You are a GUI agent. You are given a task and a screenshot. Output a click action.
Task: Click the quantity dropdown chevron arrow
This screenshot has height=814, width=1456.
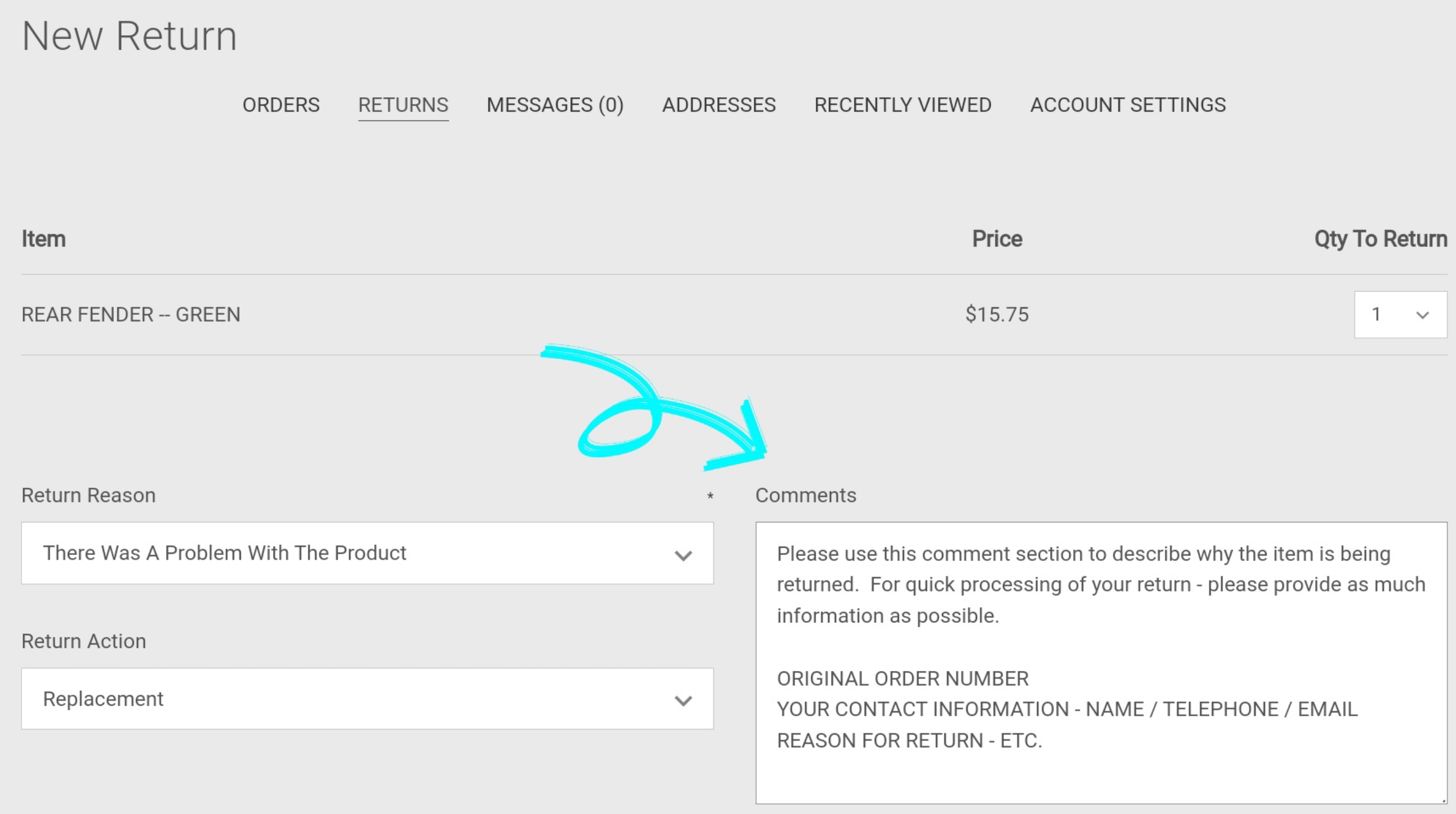tap(1422, 315)
